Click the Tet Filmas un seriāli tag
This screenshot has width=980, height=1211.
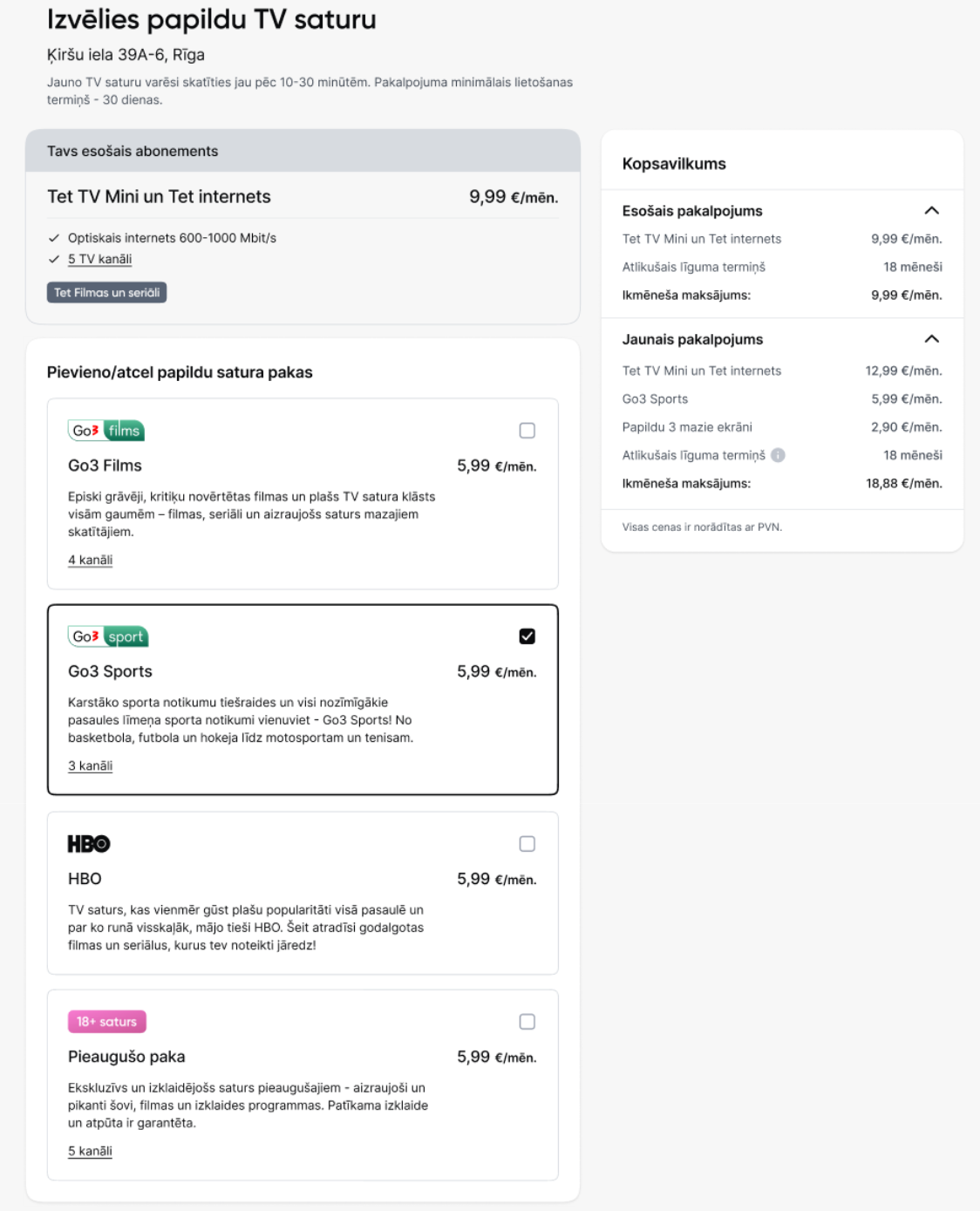[106, 293]
